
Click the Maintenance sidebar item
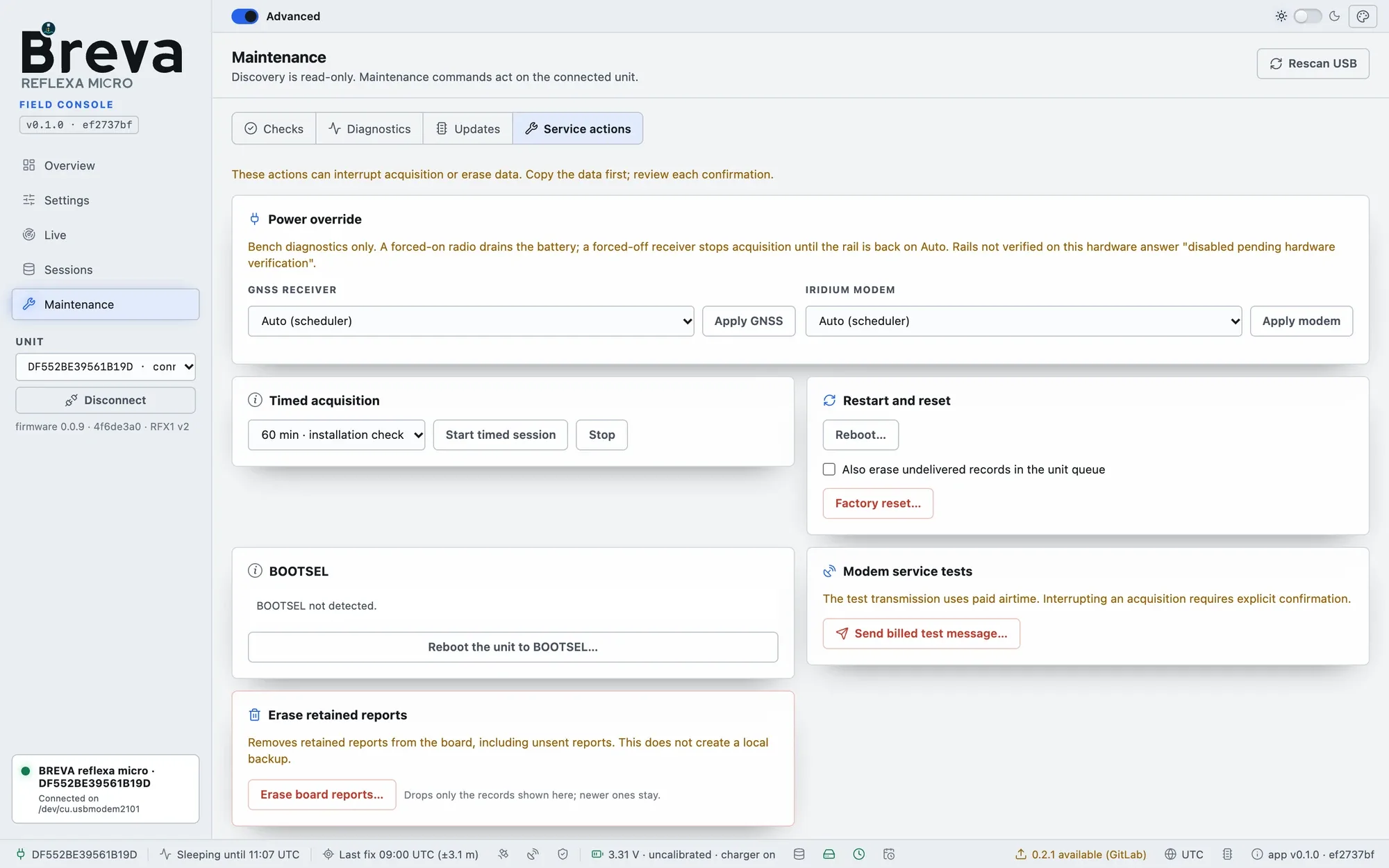(x=106, y=304)
